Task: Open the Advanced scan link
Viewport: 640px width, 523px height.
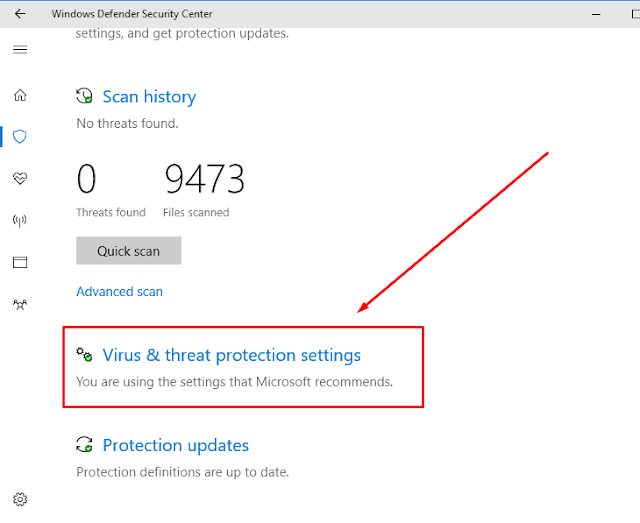Action: click(x=120, y=292)
